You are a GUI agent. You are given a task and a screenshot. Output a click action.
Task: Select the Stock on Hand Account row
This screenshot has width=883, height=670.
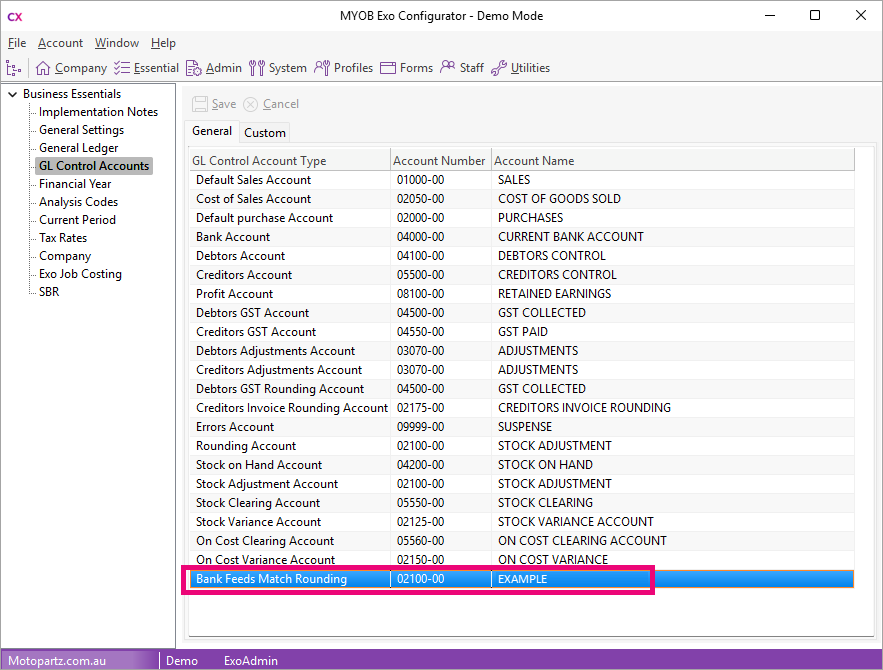[521, 465]
